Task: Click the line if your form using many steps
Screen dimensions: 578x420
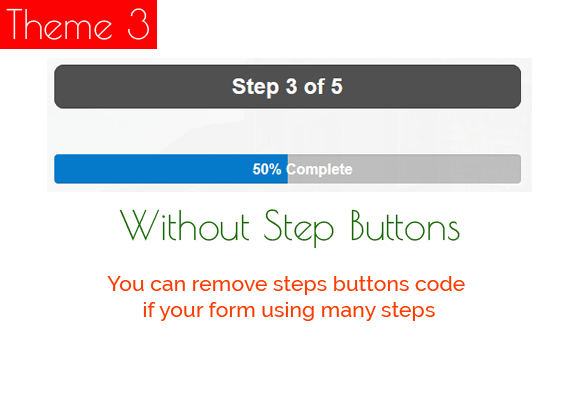Action: (289, 310)
